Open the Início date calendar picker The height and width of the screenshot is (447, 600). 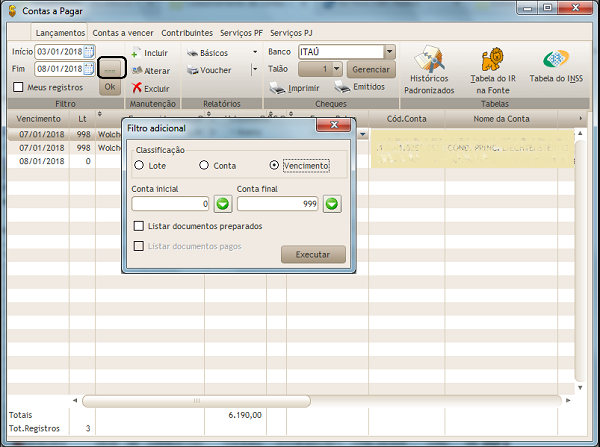(89, 52)
